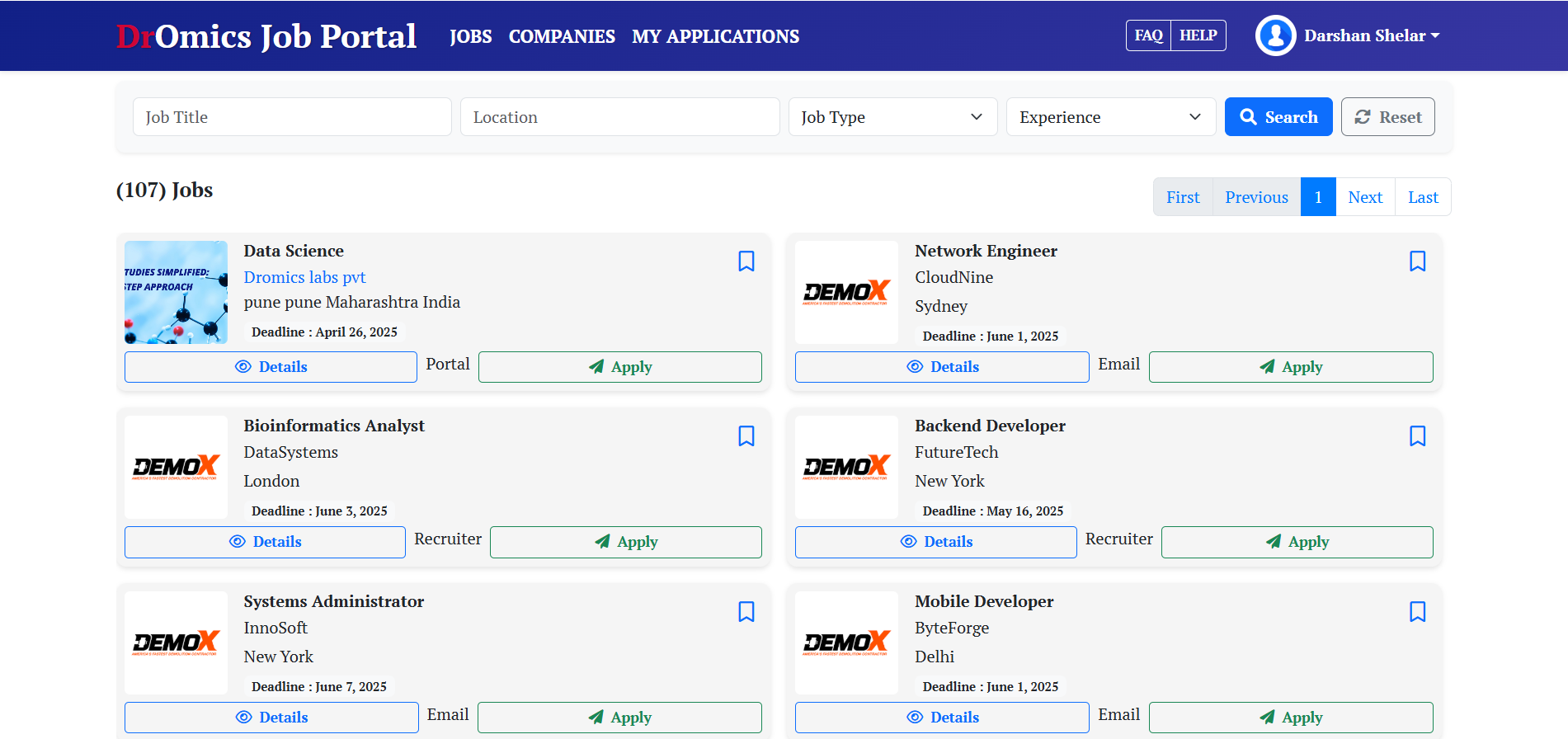Expand the Darshan Shelar account menu
This screenshot has height=739, width=1568.
[1372, 35]
